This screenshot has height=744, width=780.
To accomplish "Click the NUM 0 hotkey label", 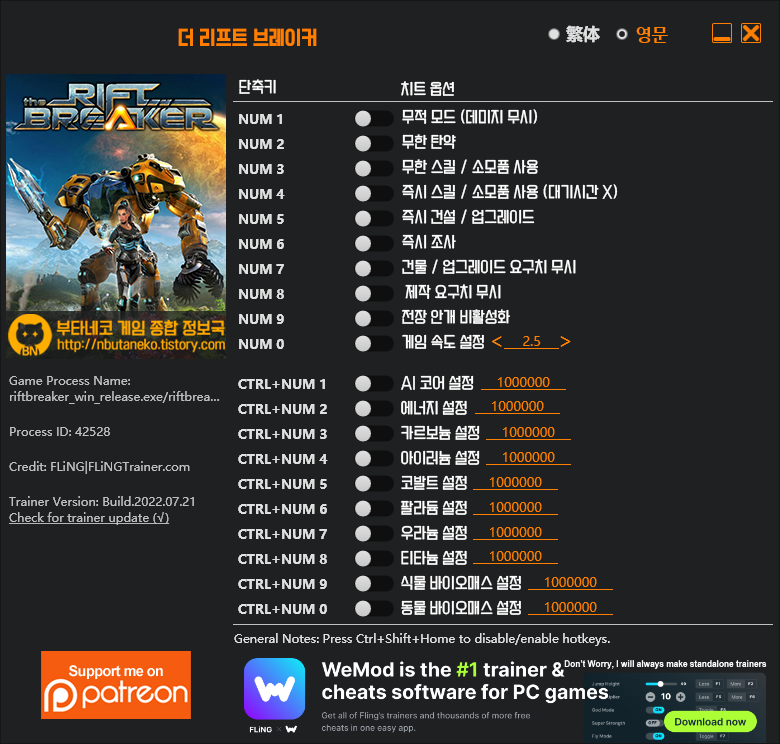I will (x=261, y=344).
